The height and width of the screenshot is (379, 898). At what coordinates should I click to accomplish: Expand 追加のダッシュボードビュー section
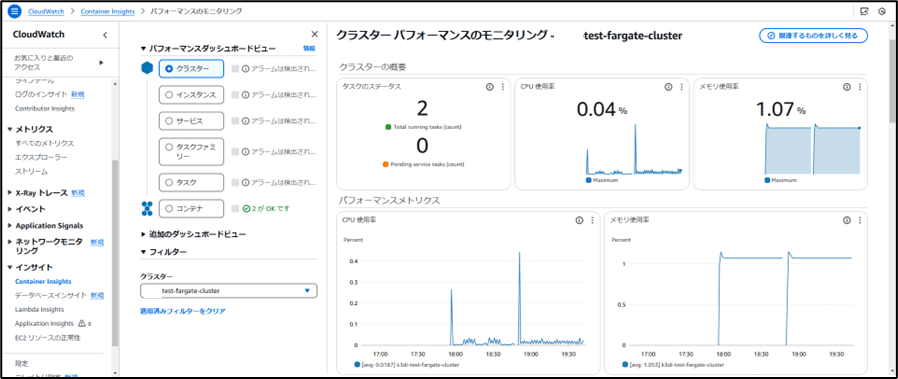point(143,234)
